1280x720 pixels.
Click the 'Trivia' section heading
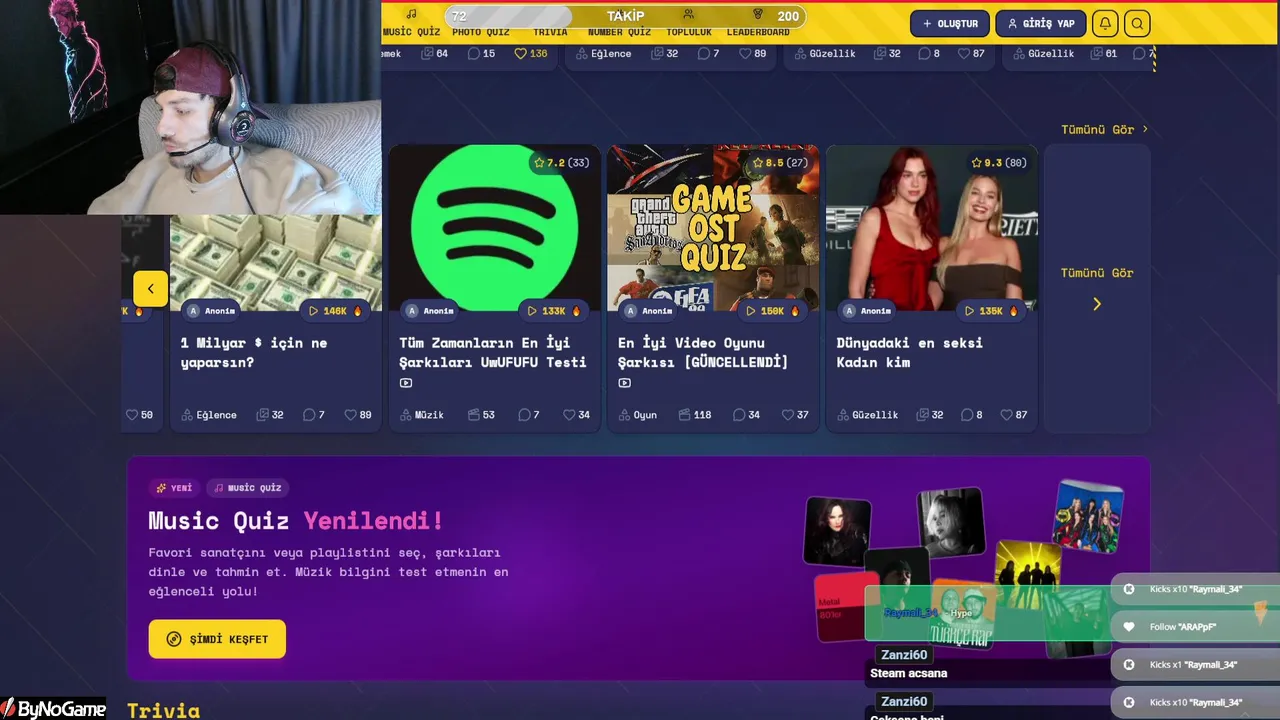pyautogui.click(x=163, y=710)
